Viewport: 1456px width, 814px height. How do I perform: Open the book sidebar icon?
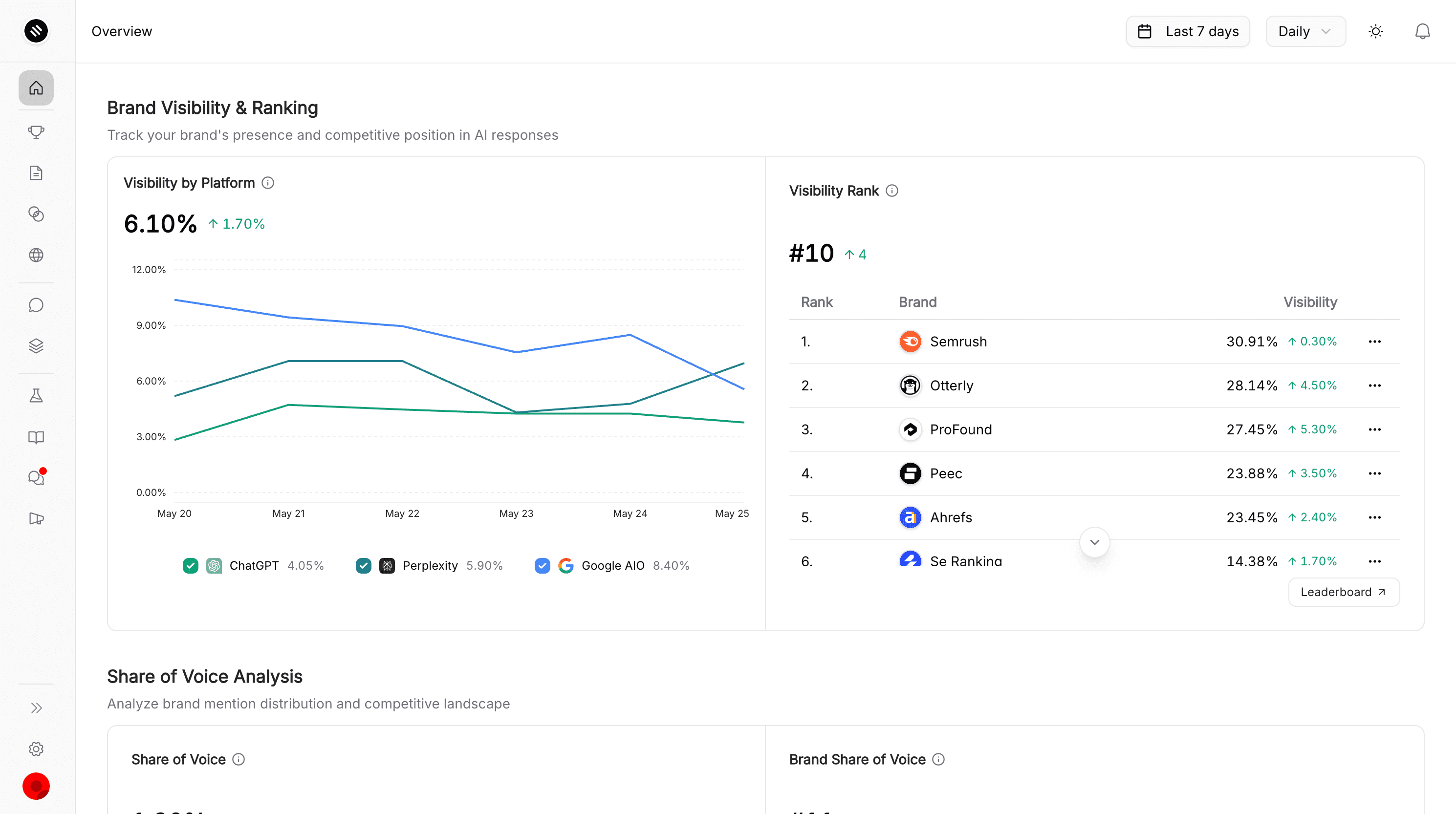36,437
